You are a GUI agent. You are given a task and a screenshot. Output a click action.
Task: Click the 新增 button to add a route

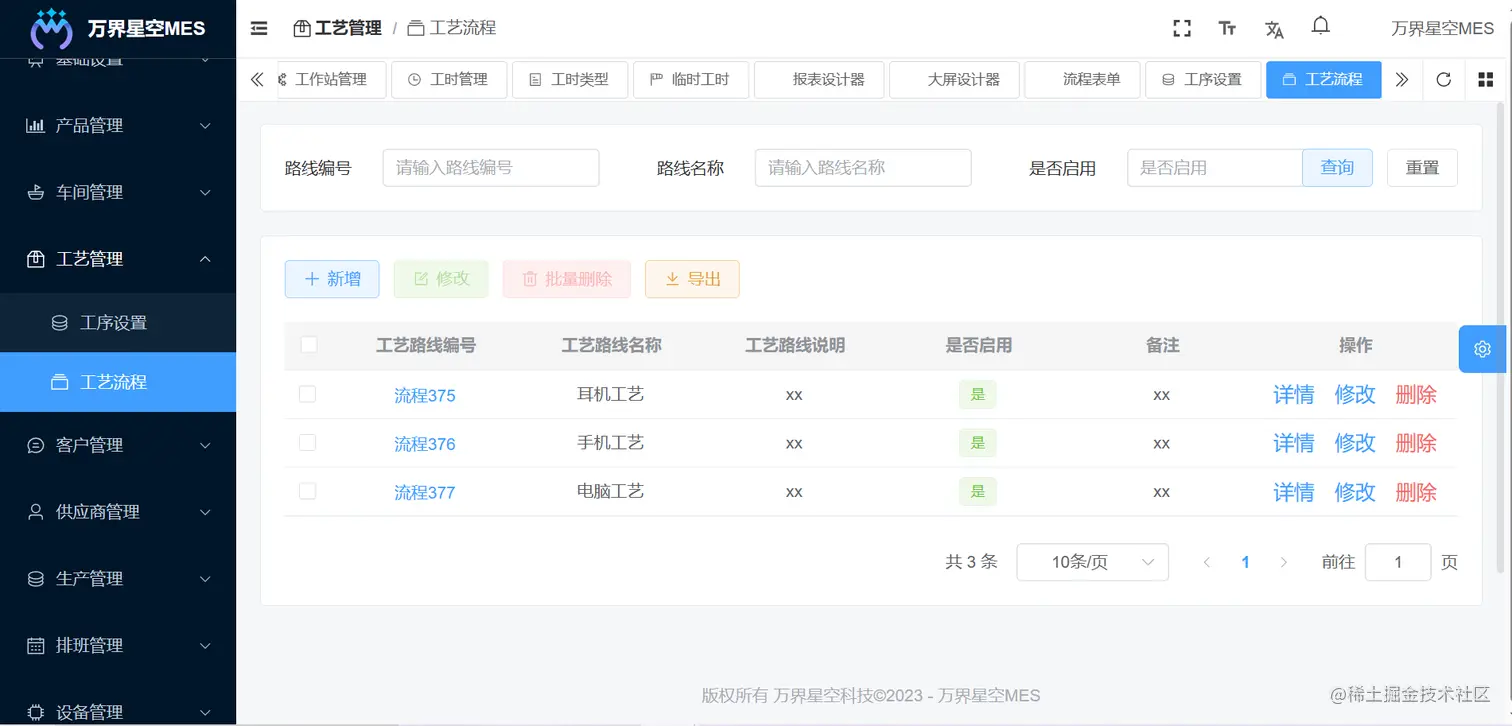[331, 279]
